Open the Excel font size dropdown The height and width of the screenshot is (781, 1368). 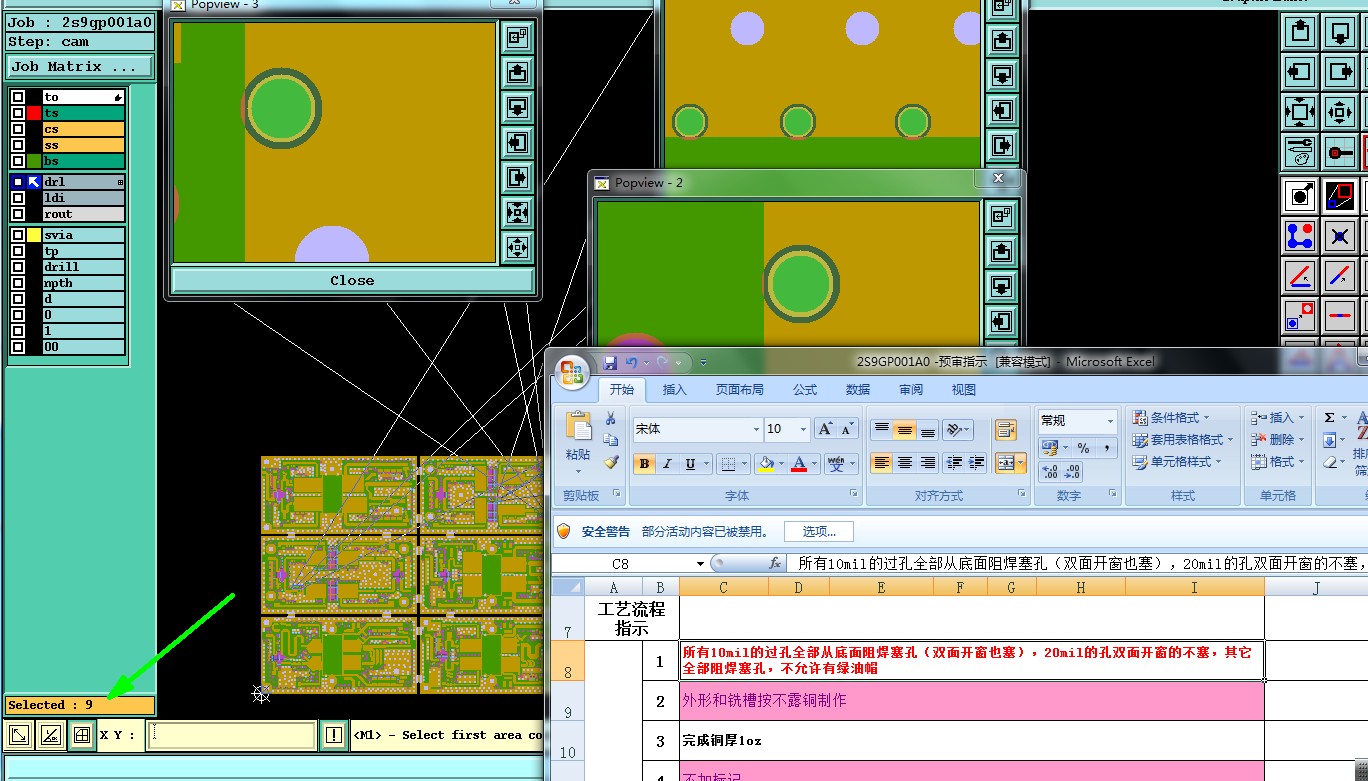click(803, 429)
